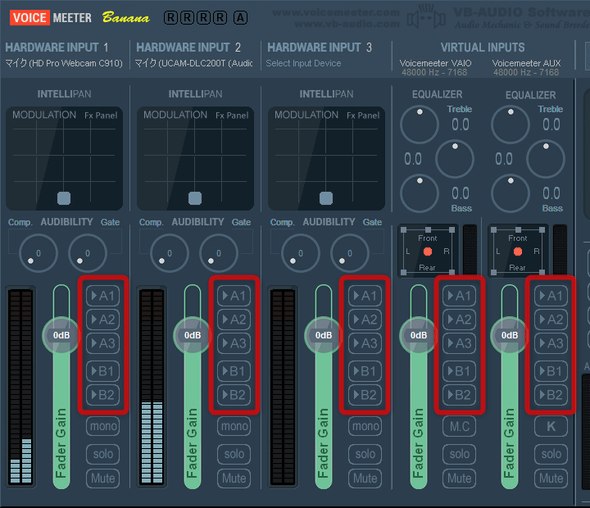The width and height of the screenshot is (590, 508).
Task: Click the Input 1 fader gain knob
Action: click(61, 335)
